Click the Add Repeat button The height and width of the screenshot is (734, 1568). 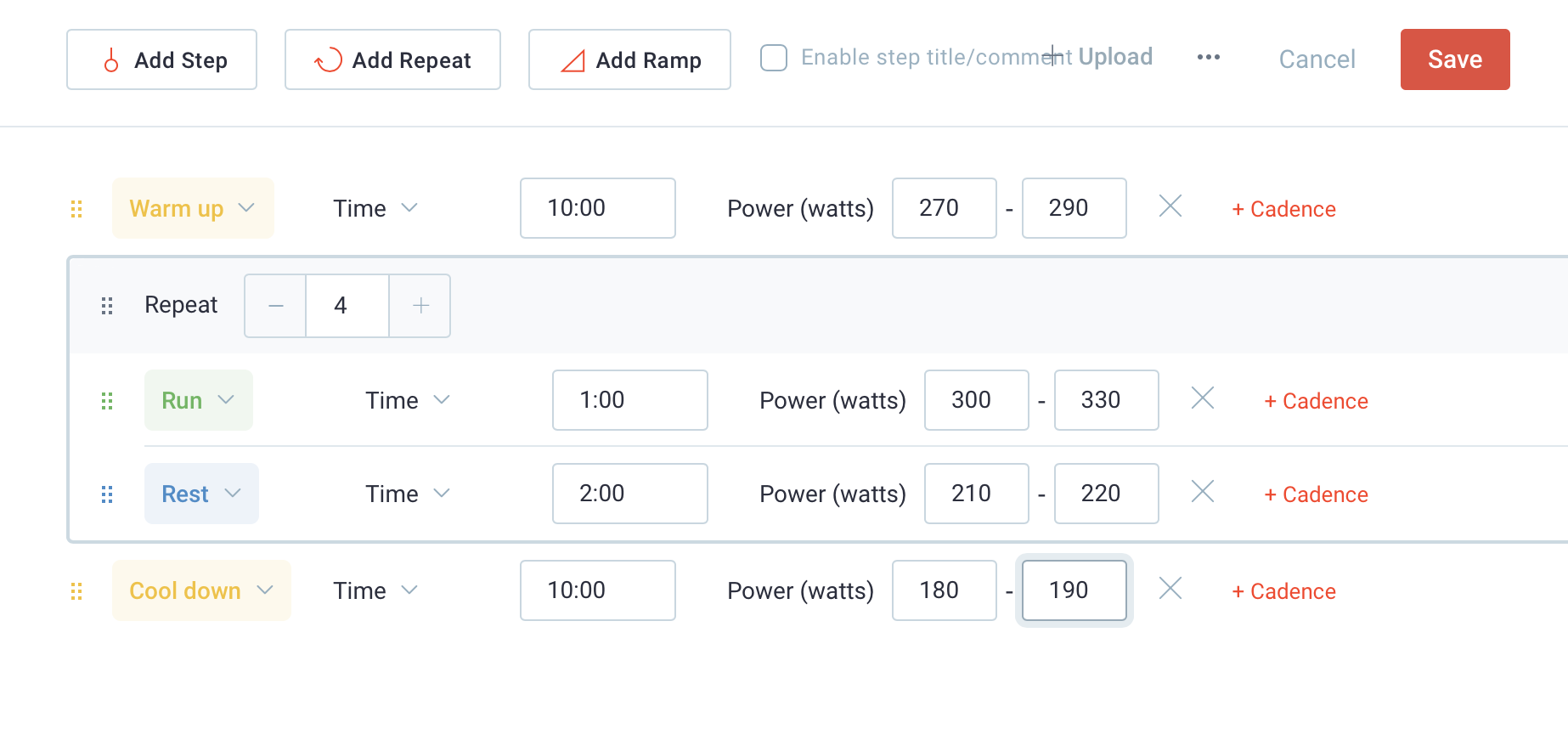point(392,59)
